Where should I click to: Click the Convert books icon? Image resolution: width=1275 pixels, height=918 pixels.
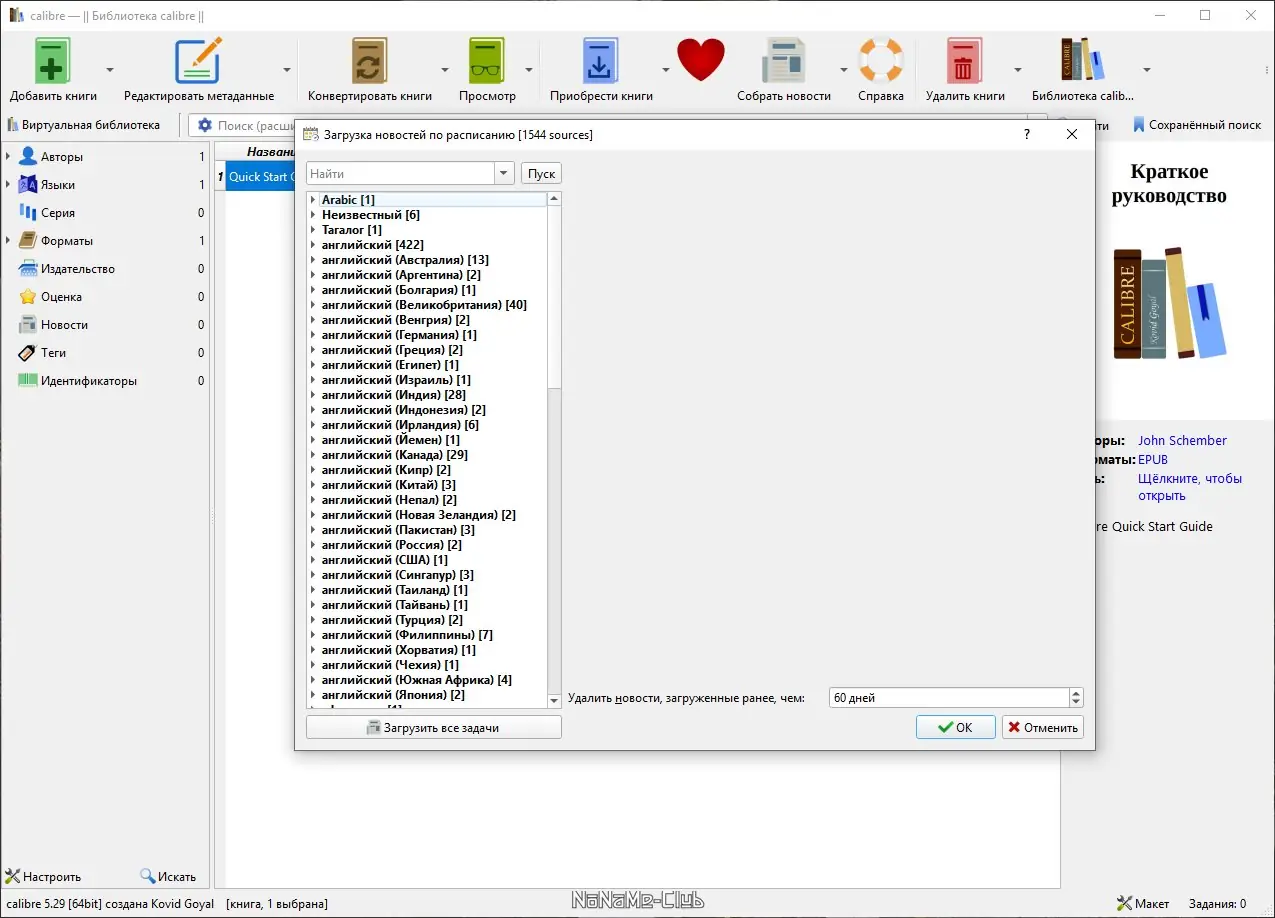(x=369, y=61)
